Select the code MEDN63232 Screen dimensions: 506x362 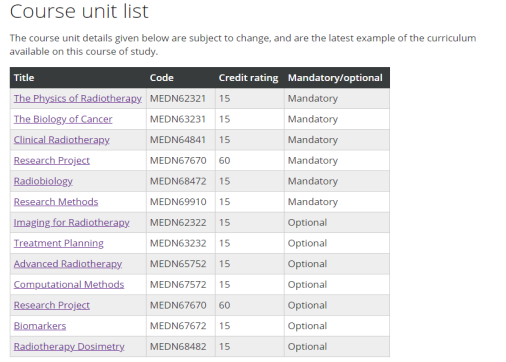178,243
